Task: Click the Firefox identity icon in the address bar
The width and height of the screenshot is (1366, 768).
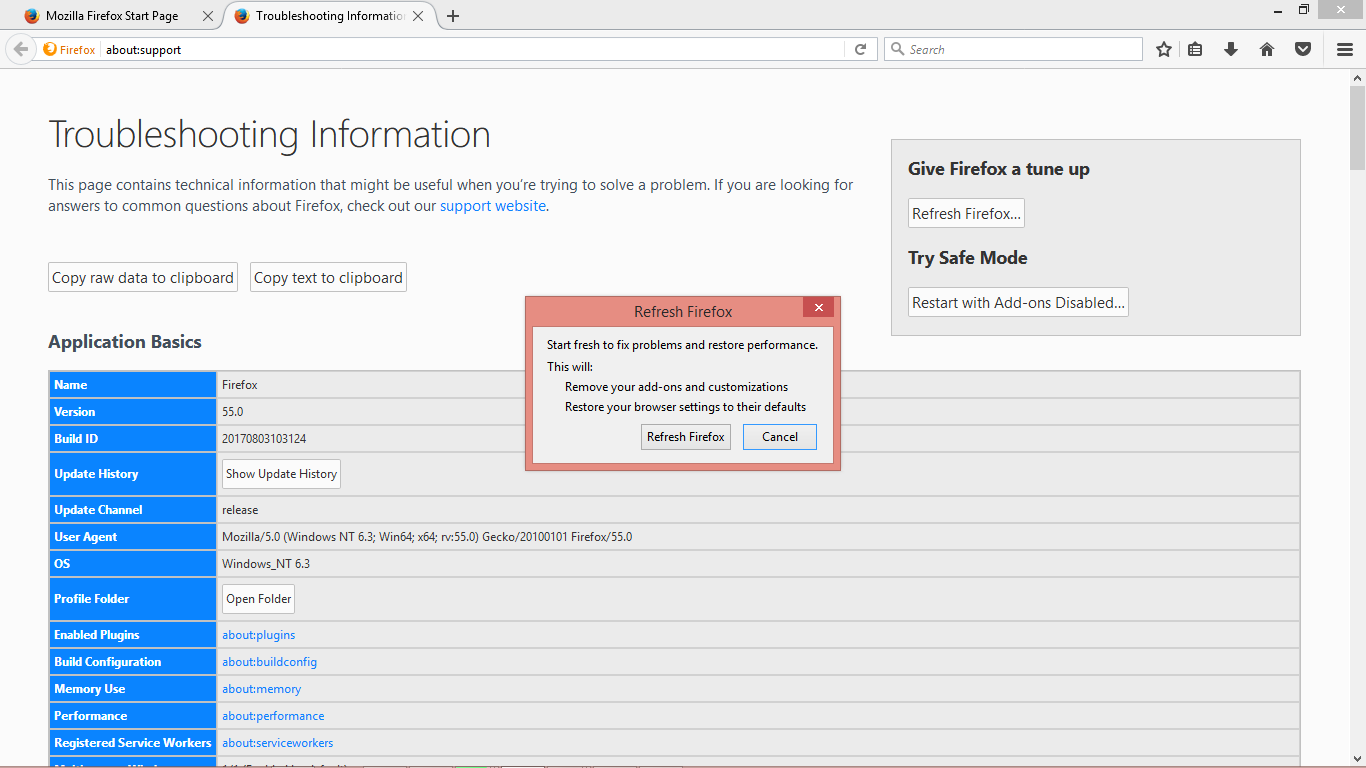Action: (x=50, y=49)
